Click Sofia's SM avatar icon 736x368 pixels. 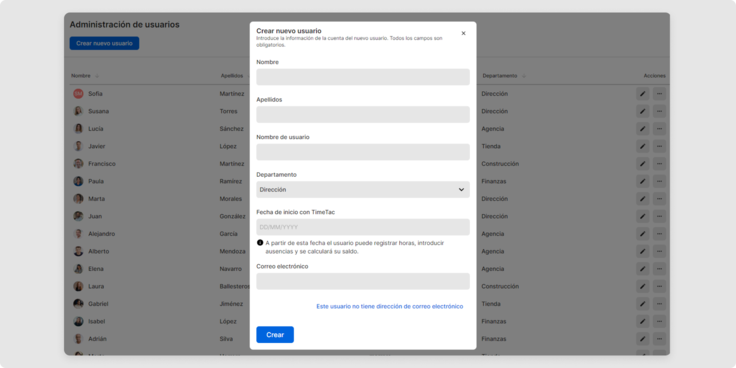(x=78, y=94)
